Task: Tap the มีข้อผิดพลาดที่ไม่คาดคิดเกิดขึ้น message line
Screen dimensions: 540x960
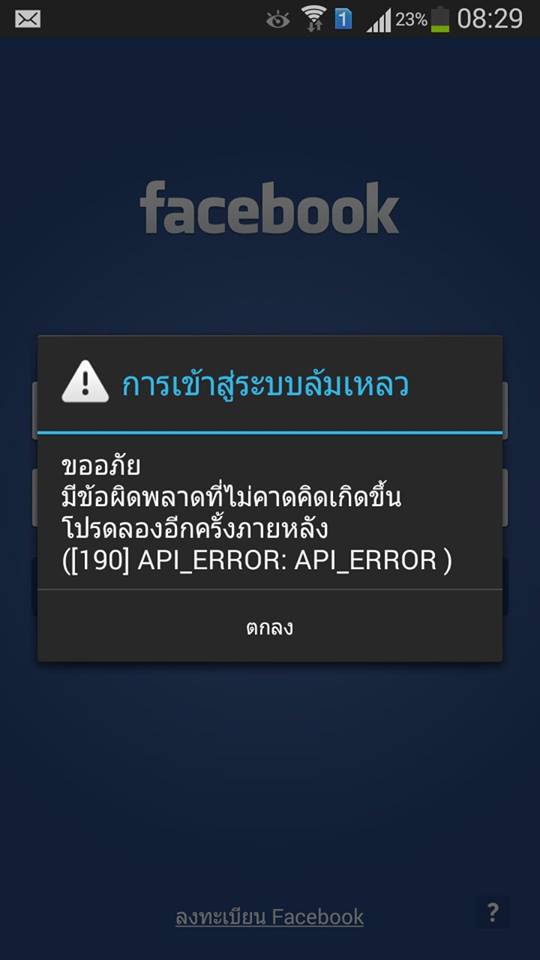Action: (231, 497)
